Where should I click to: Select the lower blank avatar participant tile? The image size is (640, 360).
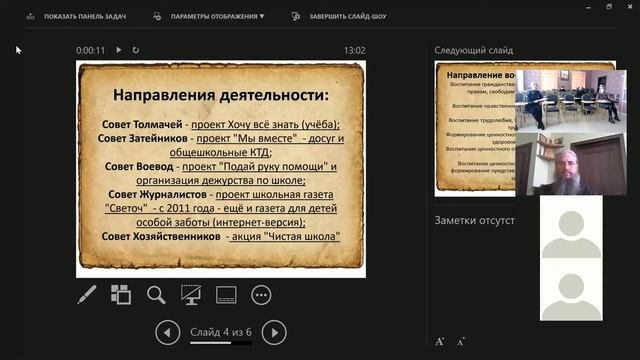click(x=571, y=290)
